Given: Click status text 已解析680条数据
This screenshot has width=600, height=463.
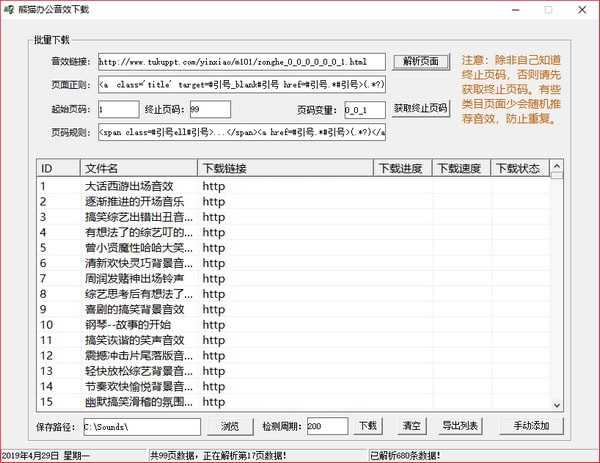Looking at the screenshot, I should [x=405, y=456].
